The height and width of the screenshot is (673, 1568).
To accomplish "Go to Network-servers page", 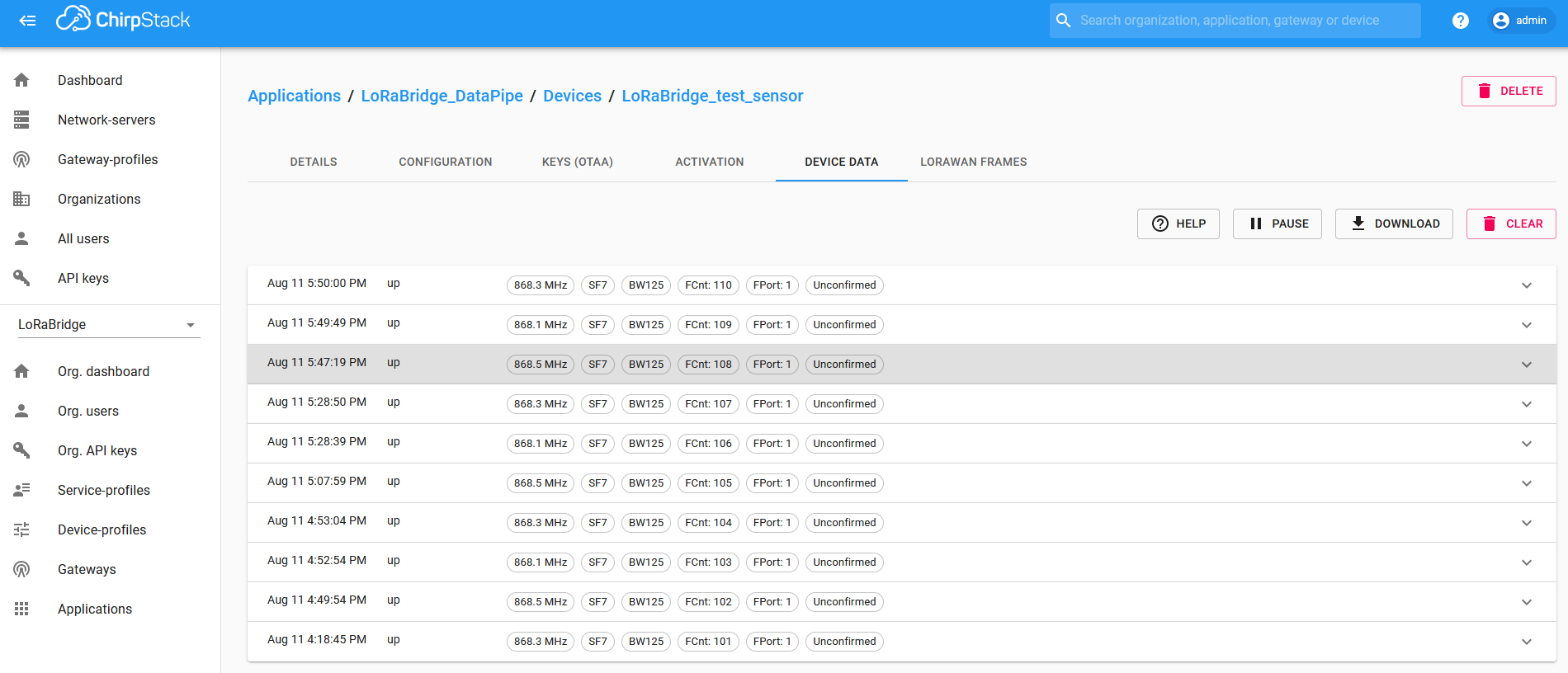I will [x=110, y=120].
